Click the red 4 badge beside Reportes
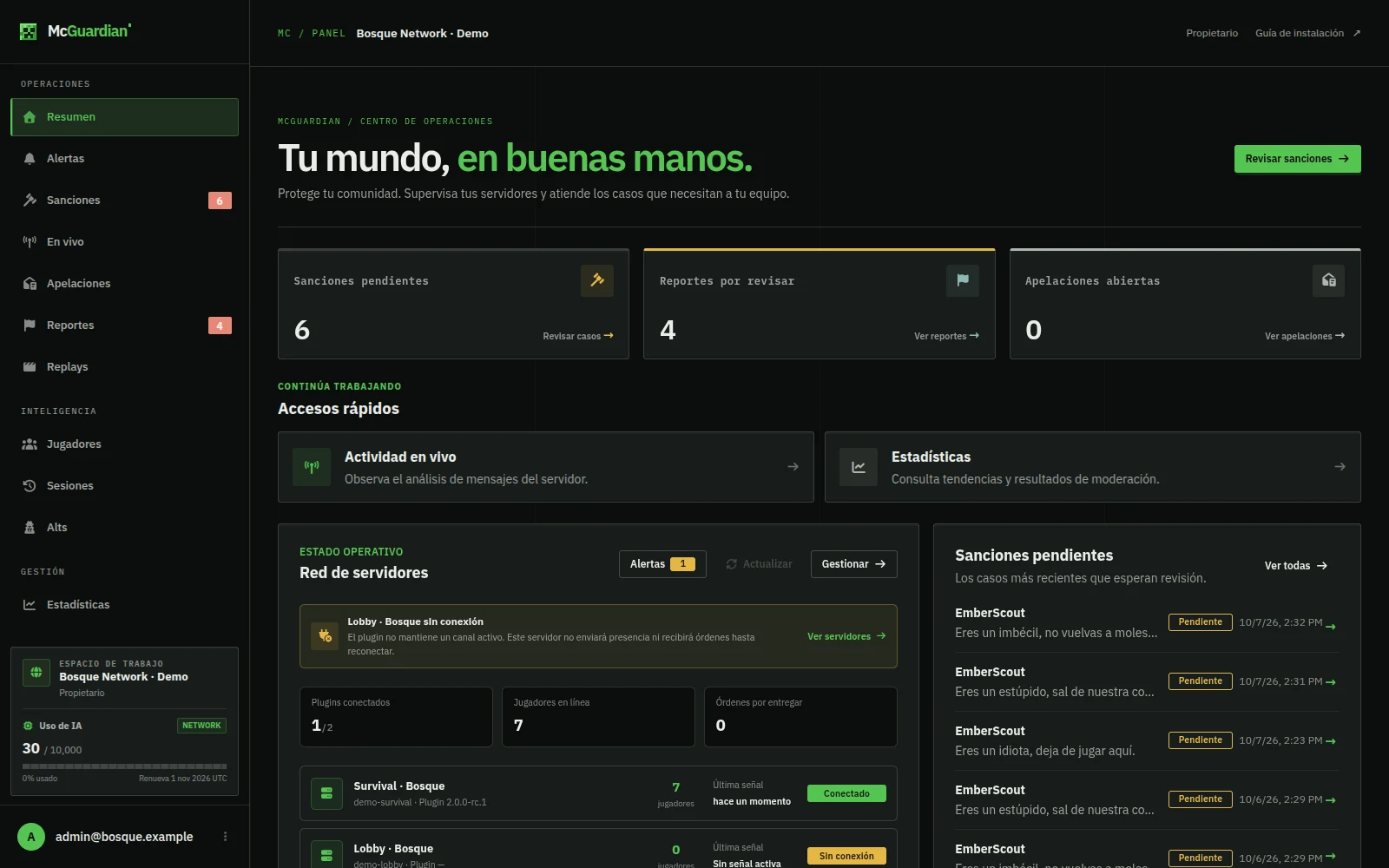Screen dimensions: 1389x868 [220, 325]
